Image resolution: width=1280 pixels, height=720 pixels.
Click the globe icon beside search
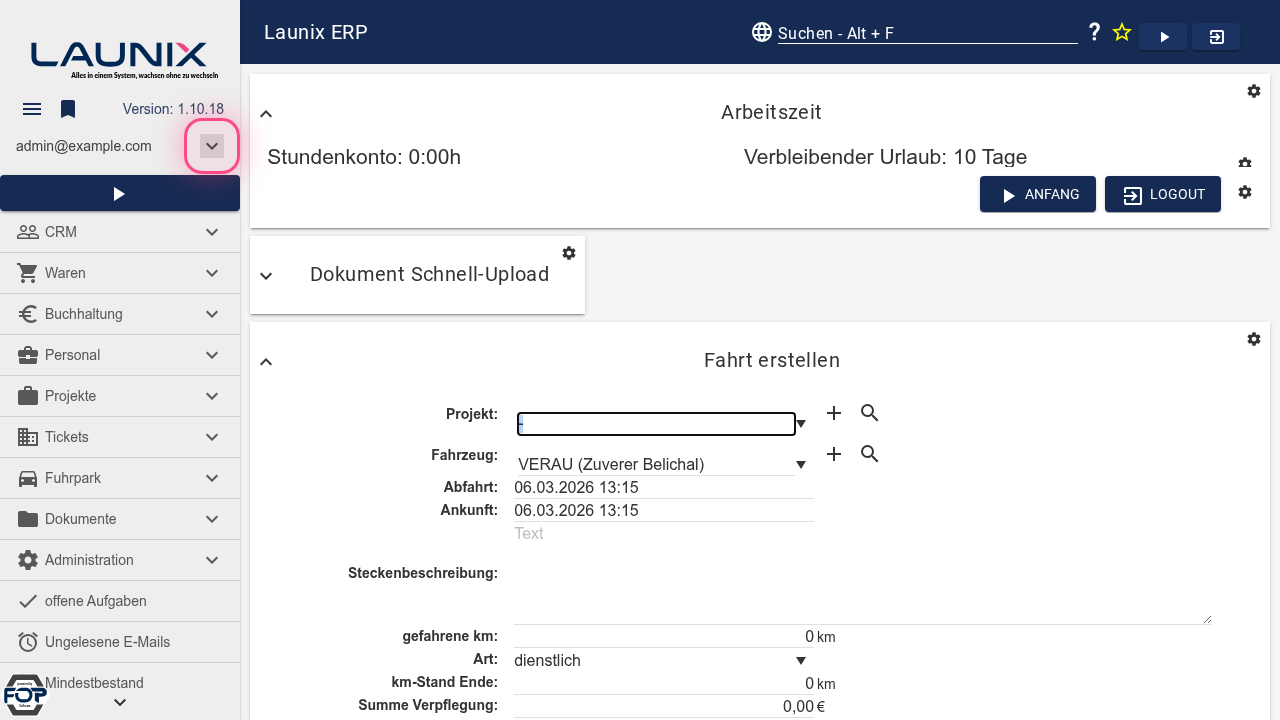tap(762, 33)
